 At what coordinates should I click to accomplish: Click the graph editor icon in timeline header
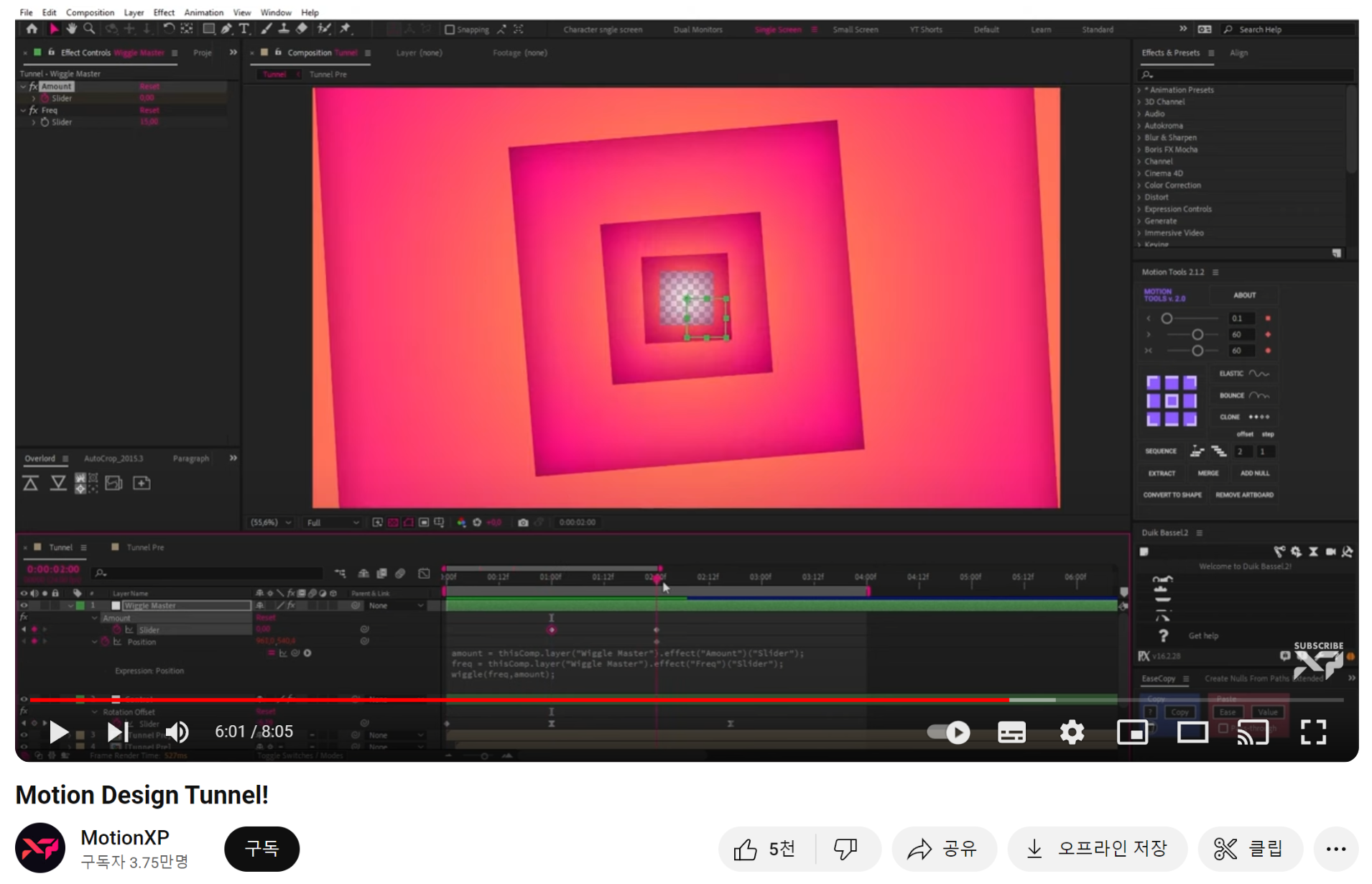(425, 573)
